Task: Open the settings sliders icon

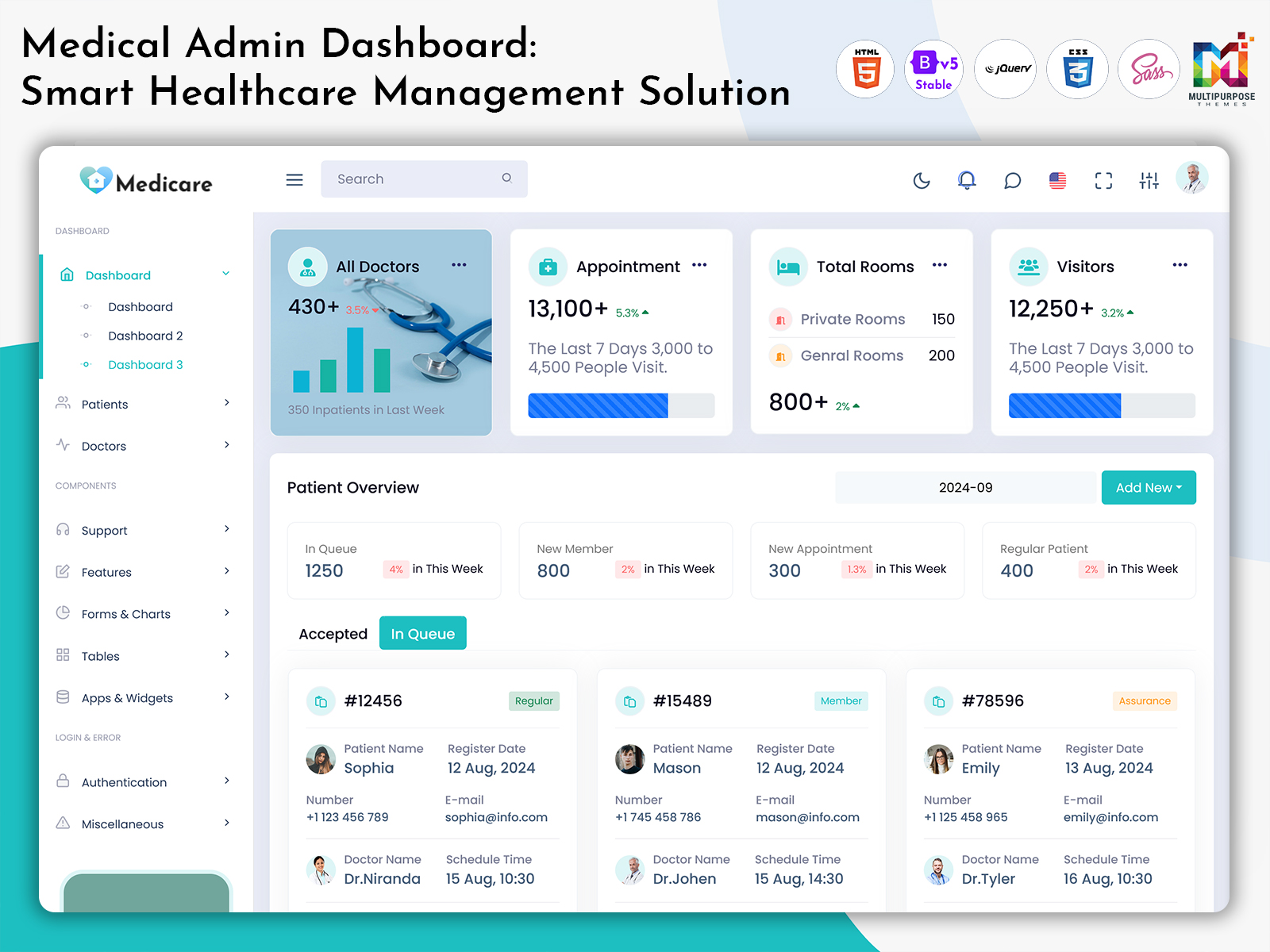Action: 1149,181
